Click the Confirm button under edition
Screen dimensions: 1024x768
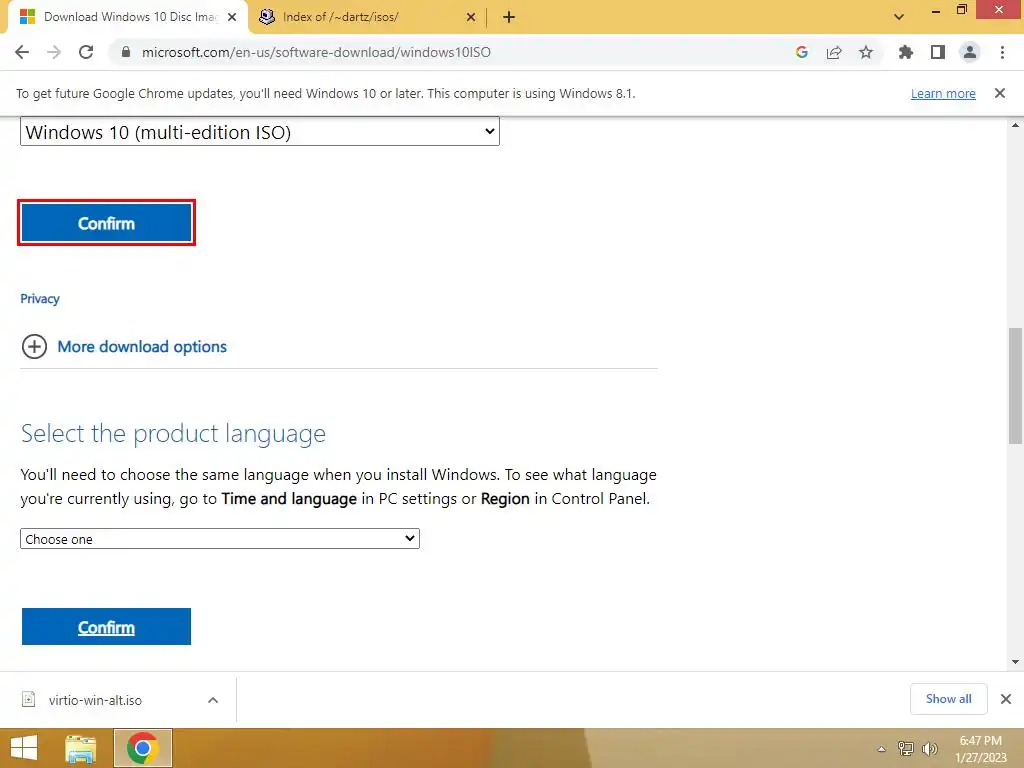(x=106, y=223)
